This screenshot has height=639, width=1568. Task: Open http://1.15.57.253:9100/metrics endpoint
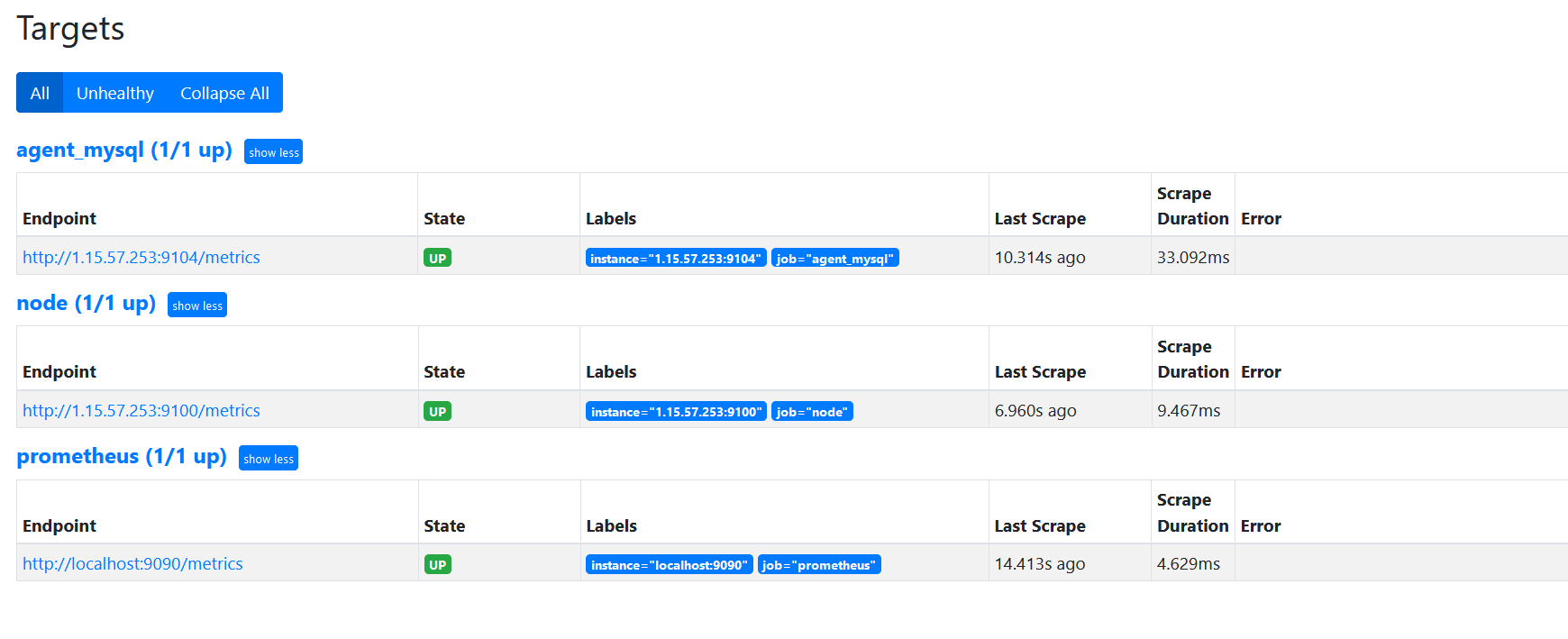(141, 410)
